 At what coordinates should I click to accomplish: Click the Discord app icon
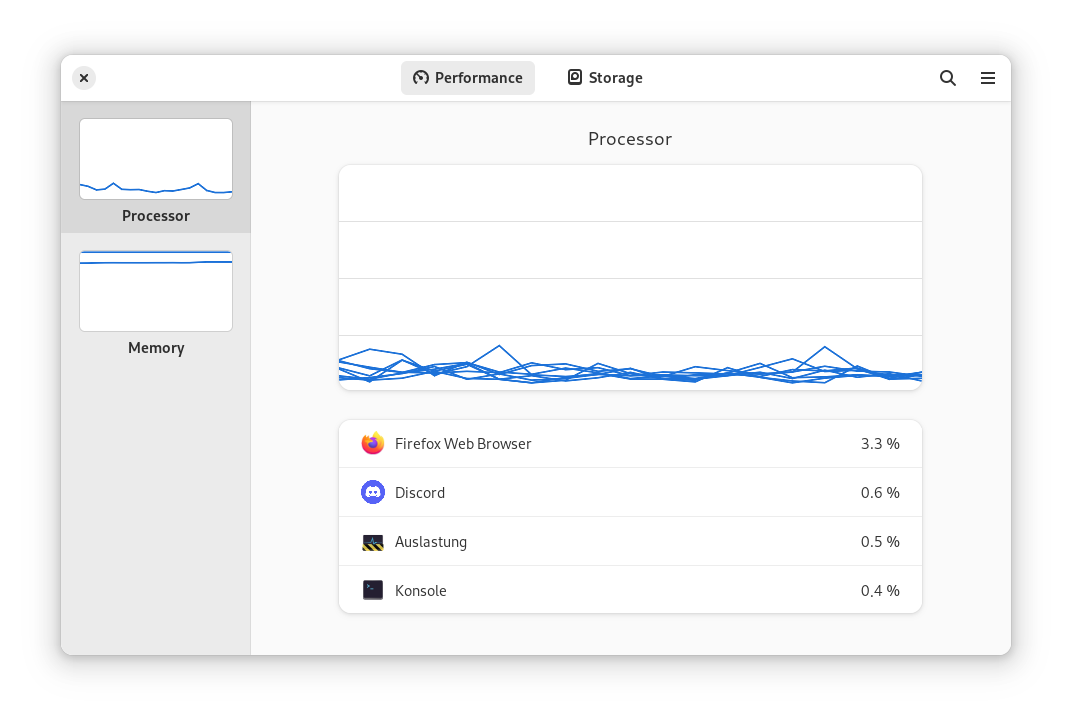373,492
